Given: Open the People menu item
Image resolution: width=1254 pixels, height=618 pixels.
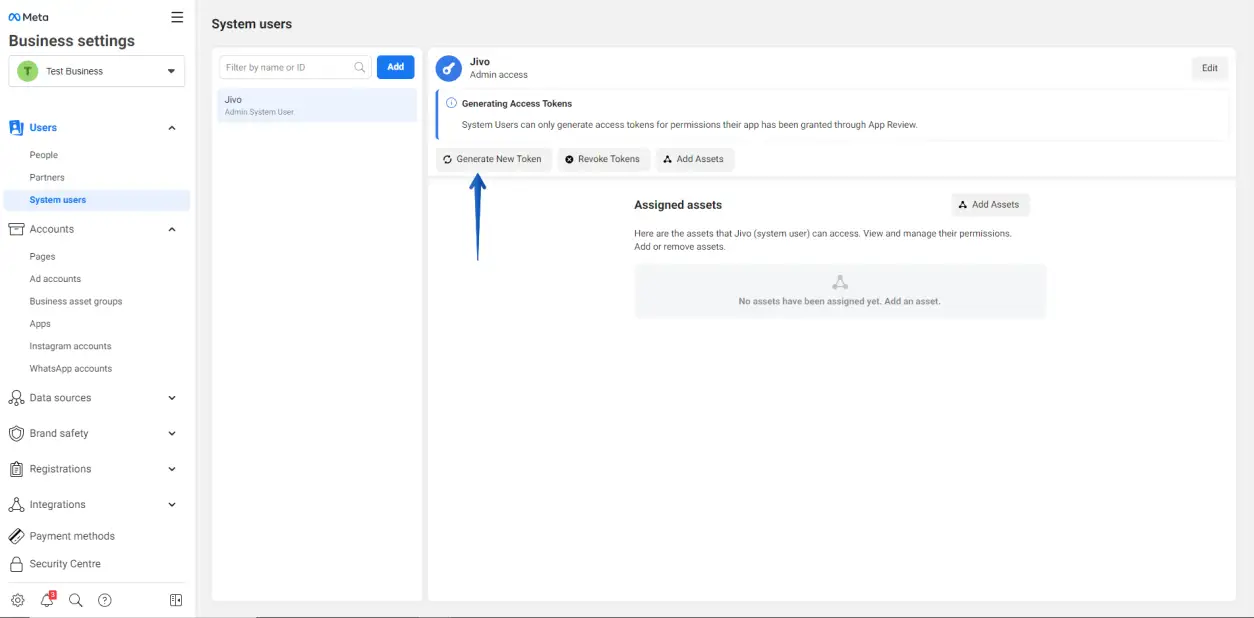Looking at the screenshot, I should point(44,155).
